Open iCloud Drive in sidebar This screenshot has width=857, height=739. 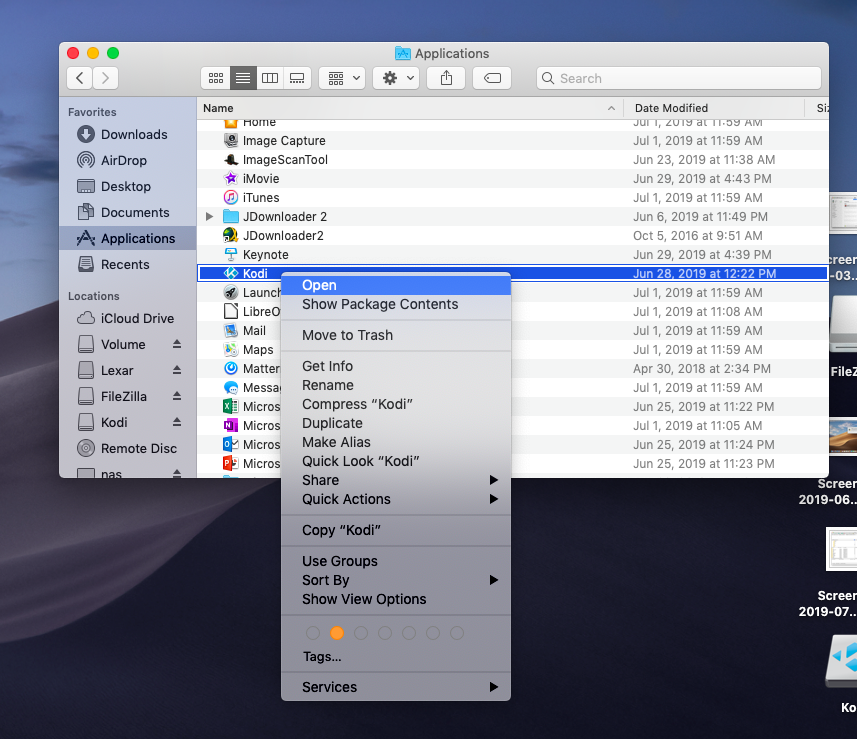coord(126,318)
